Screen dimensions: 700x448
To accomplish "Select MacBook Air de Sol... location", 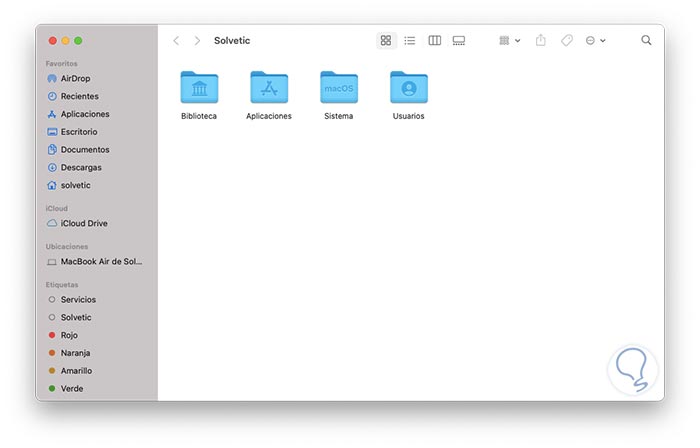I will (96, 262).
